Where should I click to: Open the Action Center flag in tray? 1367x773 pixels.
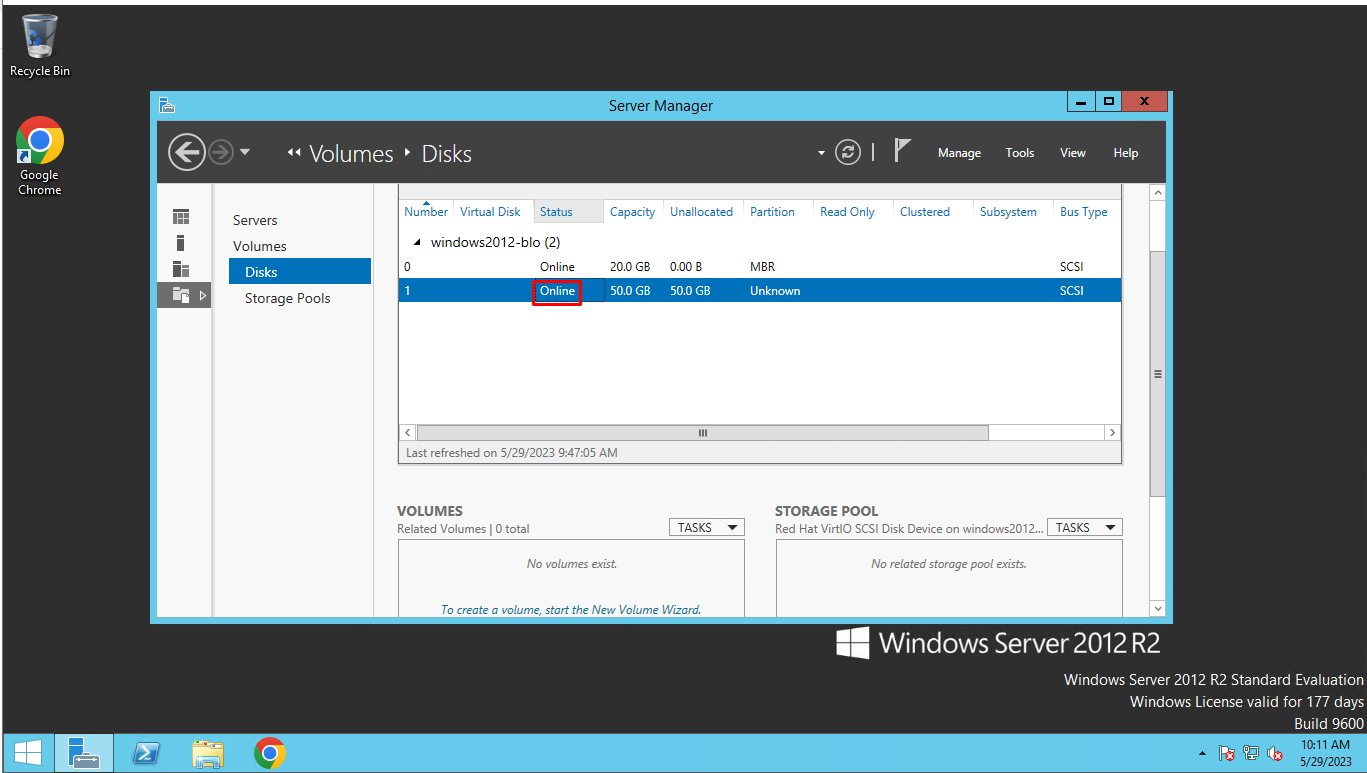tap(1227, 753)
